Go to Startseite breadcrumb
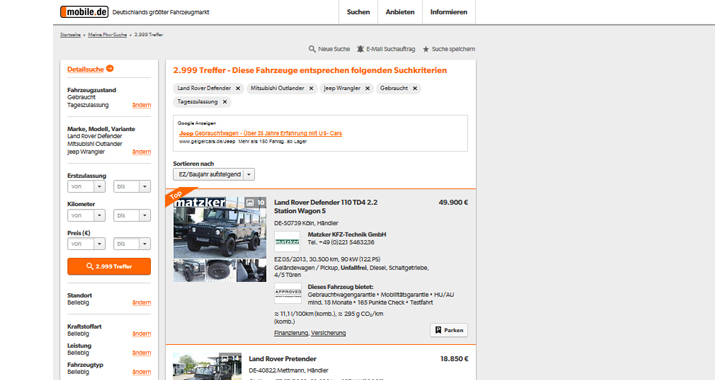Viewport: 715px width, 380px height. [70, 35]
